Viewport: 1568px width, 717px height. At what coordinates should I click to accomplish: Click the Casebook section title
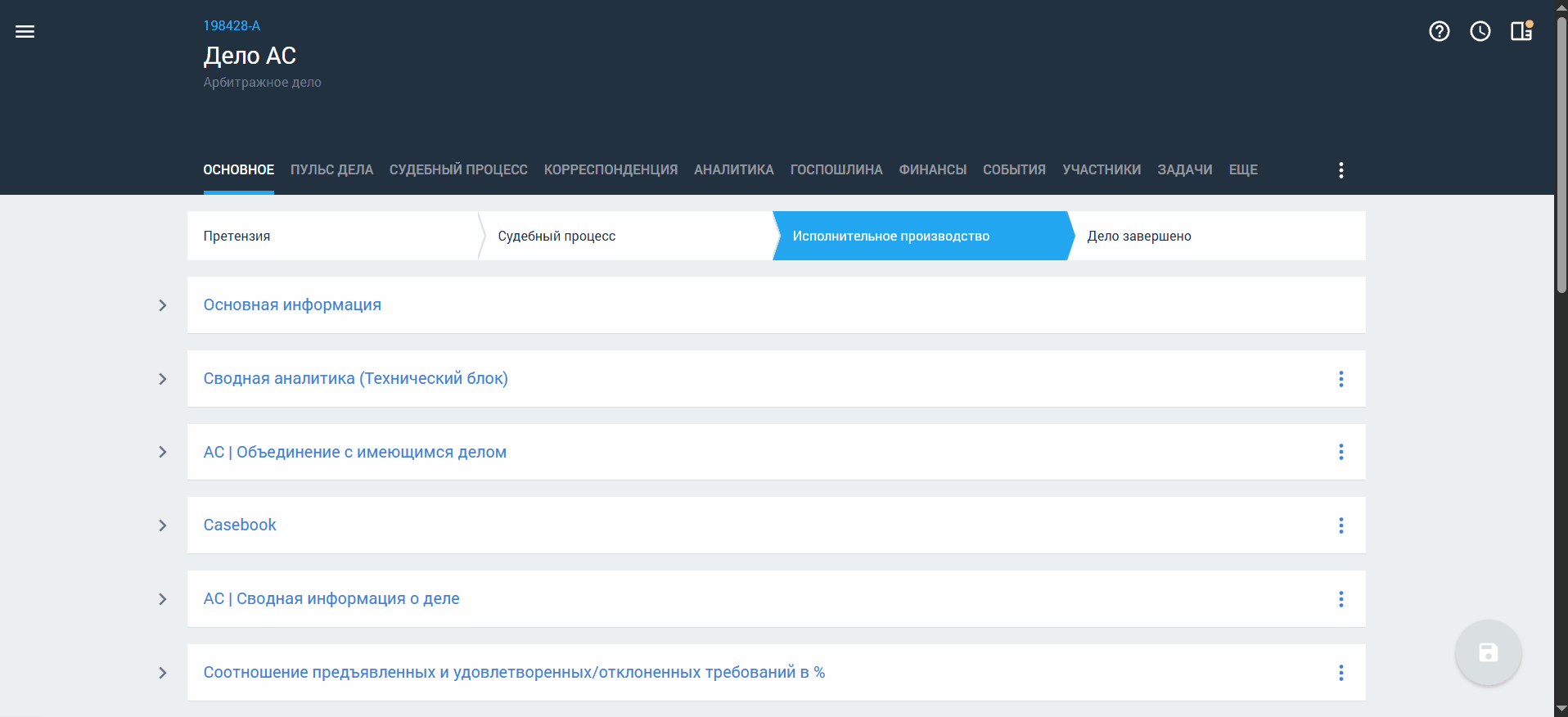[x=240, y=525]
